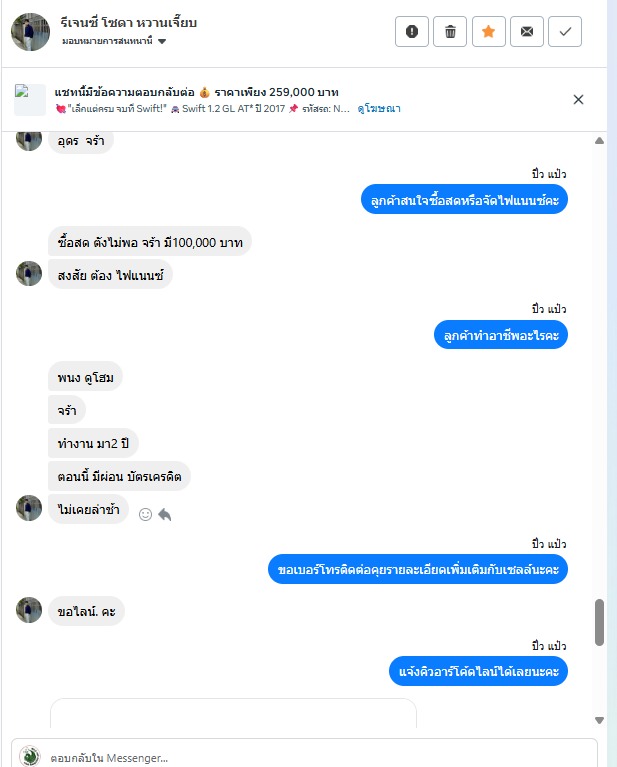The height and width of the screenshot is (767, 617).
Task: Click the scroll down arrow in chat
Action: [x=599, y=720]
